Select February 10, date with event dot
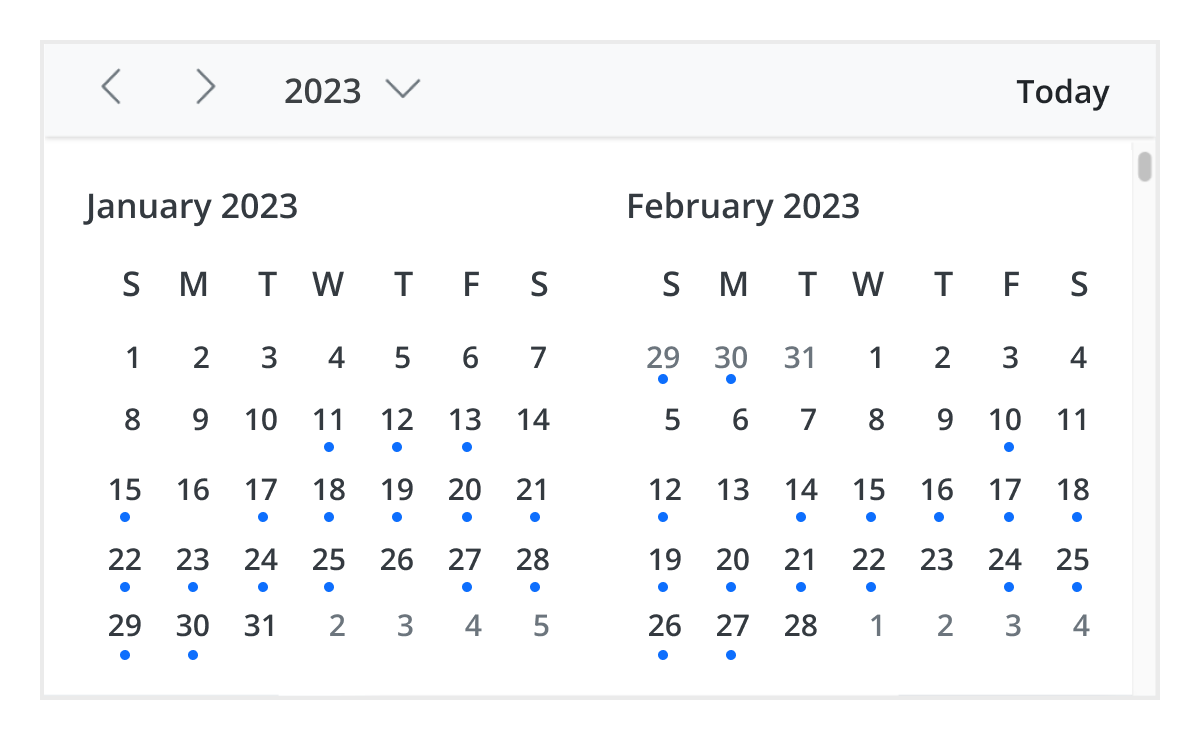The width and height of the screenshot is (1200, 740). point(1008,420)
